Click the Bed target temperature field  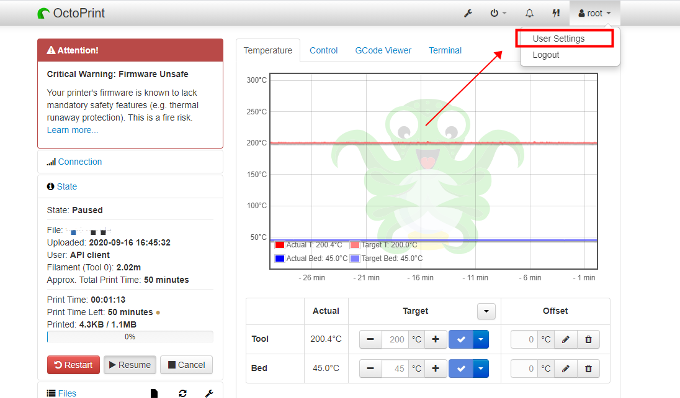tap(396, 369)
